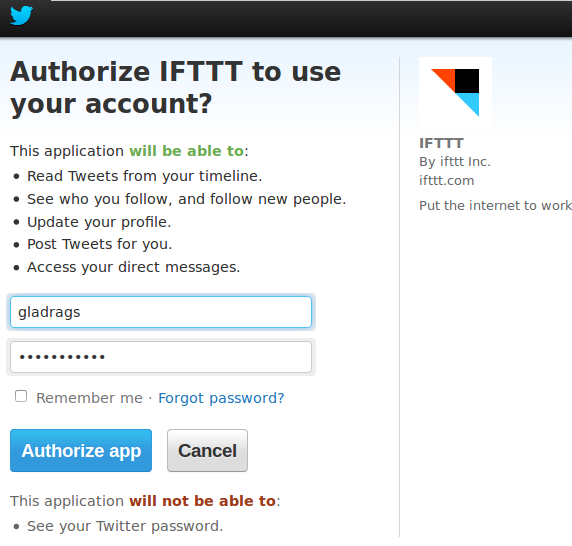Click the Remember me label text

[x=89, y=398]
